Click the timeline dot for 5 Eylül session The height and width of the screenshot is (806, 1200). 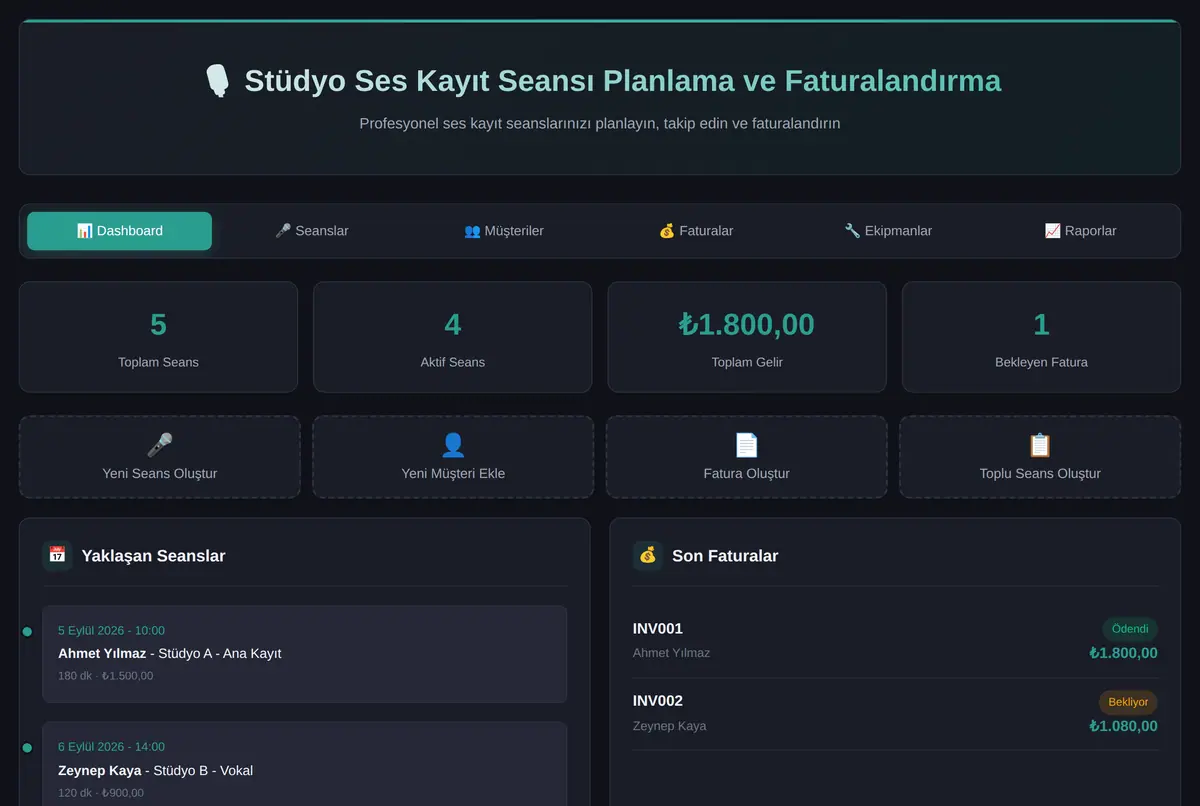(27, 631)
